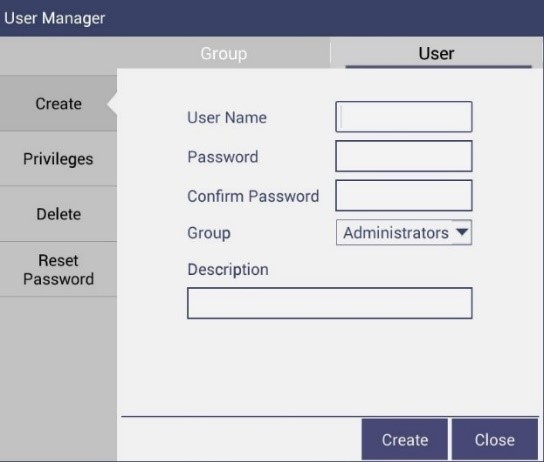
Task: Click the Confirm Password label
Action: coord(253,196)
